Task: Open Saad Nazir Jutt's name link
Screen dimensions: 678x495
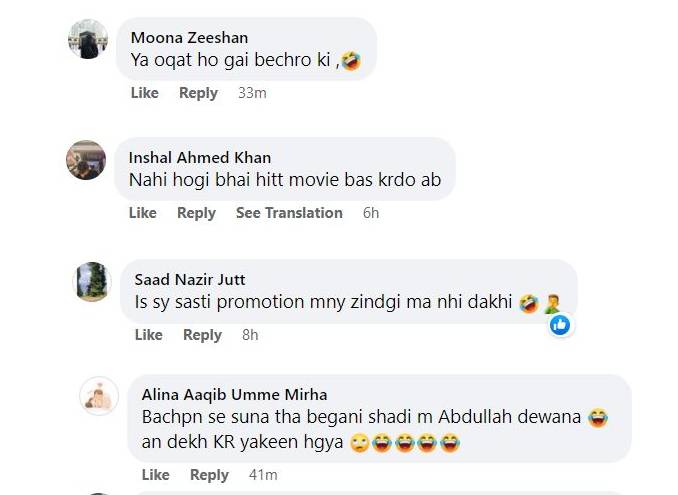Action: [190, 280]
